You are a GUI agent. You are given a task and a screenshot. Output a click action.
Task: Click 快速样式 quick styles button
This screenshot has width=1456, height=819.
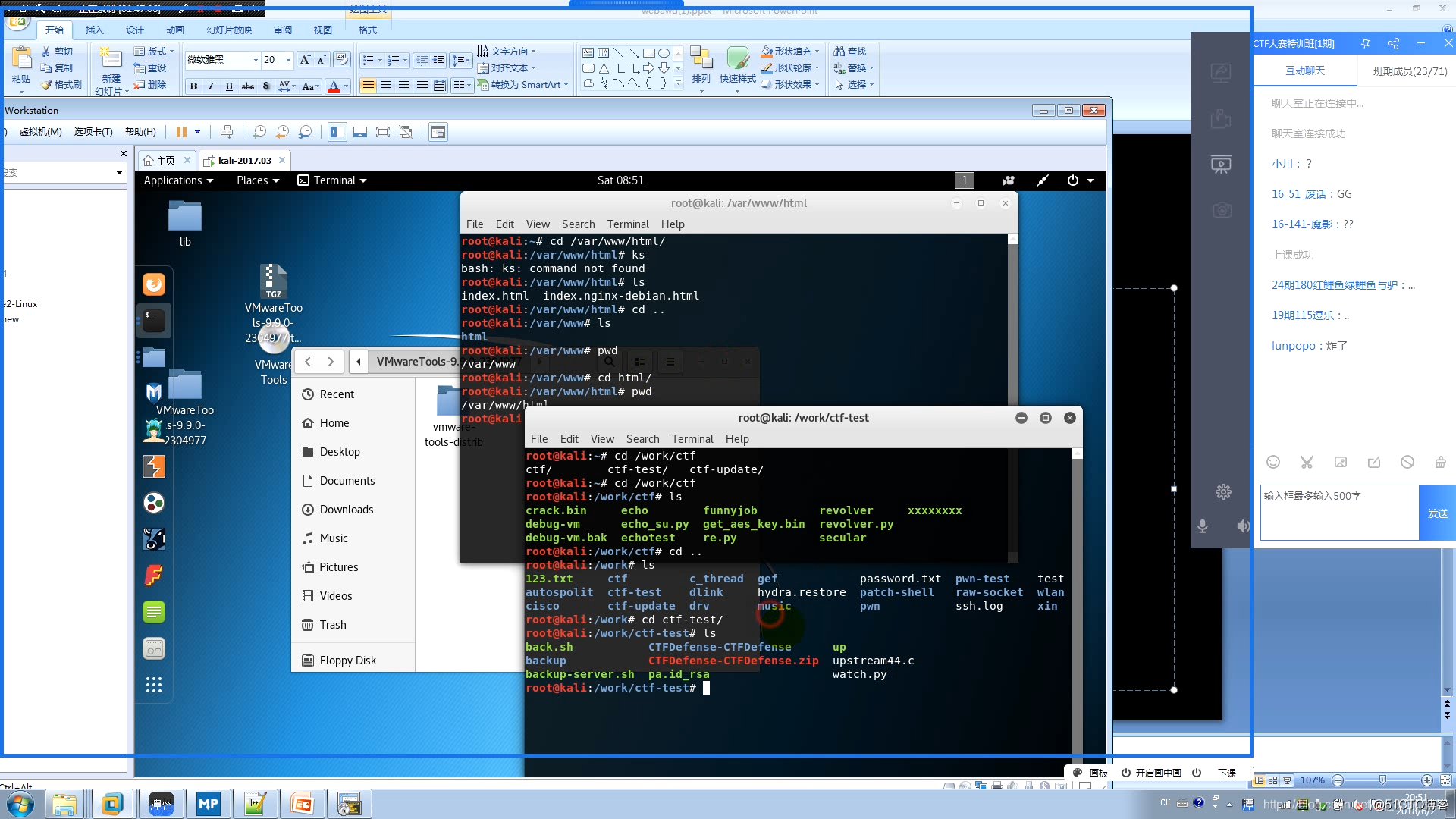click(738, 67)
